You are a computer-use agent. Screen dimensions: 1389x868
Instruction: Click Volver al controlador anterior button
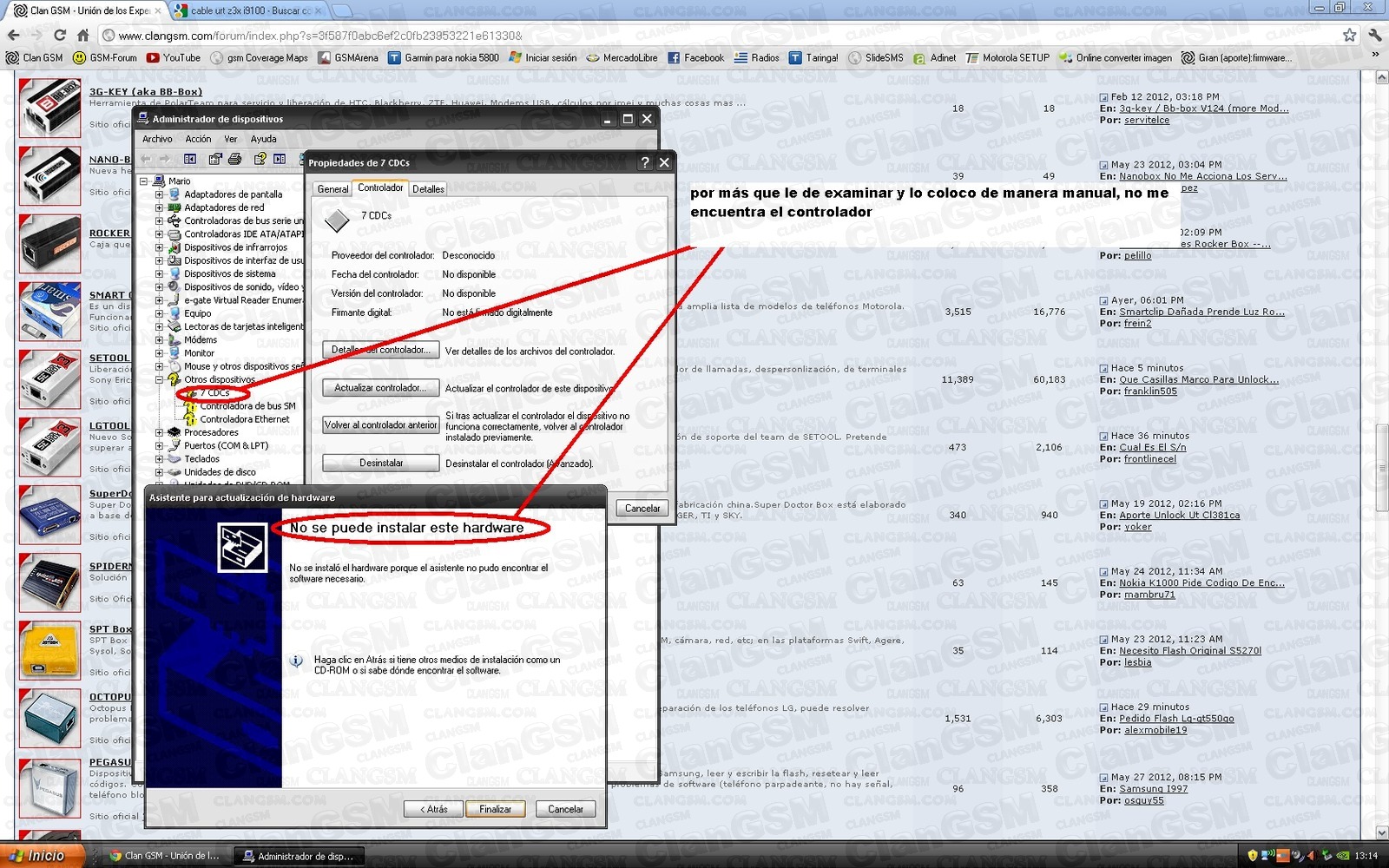[x=380, y=425]
